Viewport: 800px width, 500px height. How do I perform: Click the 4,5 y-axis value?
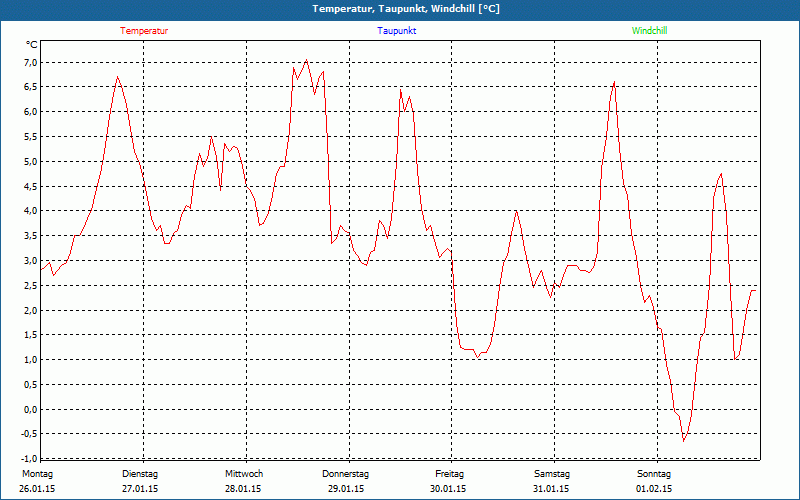pyautogui.click(x=31, y=186)
